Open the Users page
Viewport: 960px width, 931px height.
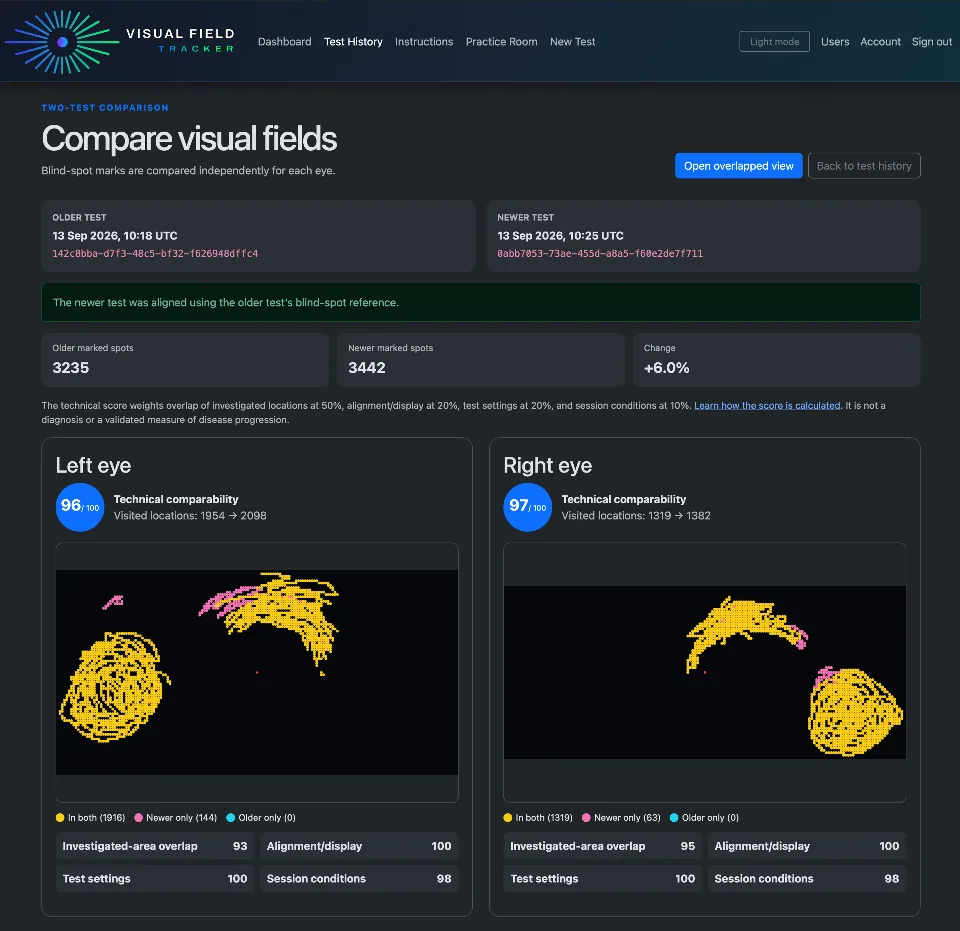(835, 42)
